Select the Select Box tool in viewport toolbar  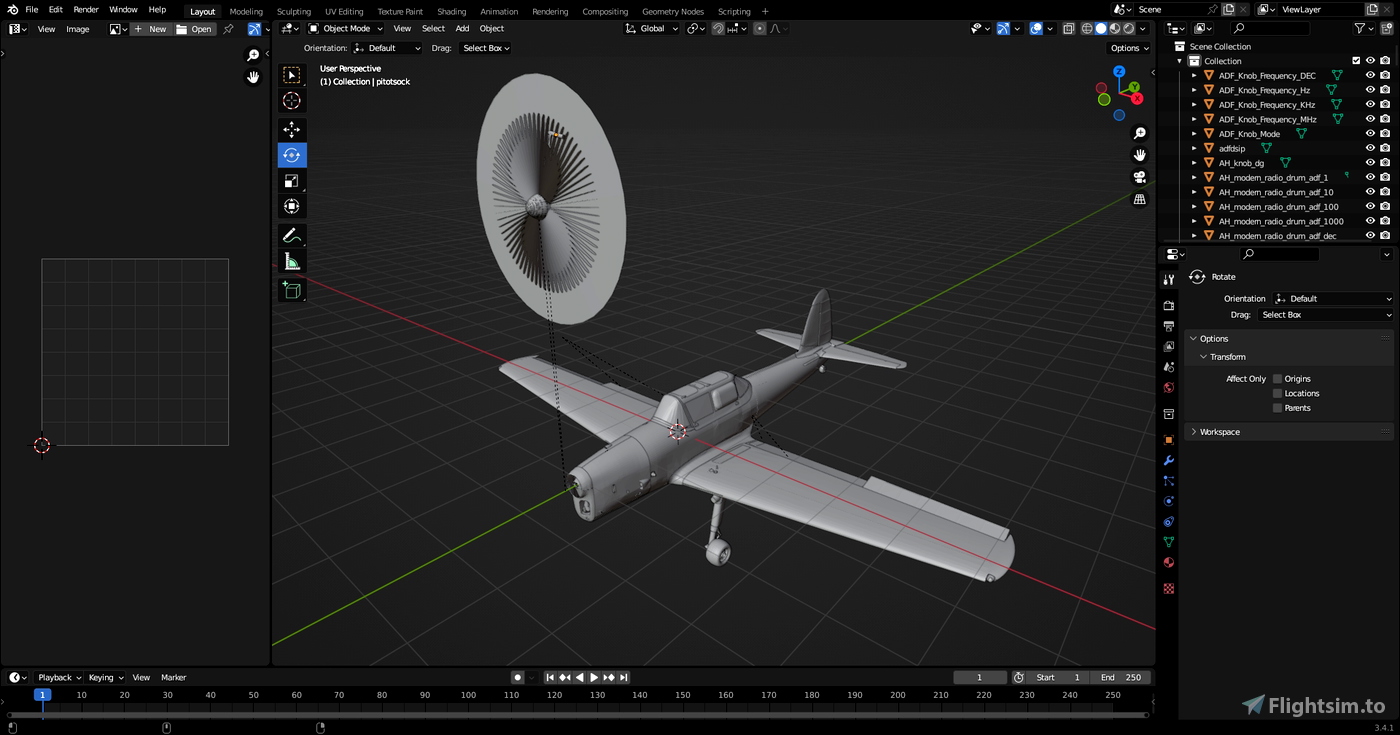pyautogui.click(x=291, y=75)
